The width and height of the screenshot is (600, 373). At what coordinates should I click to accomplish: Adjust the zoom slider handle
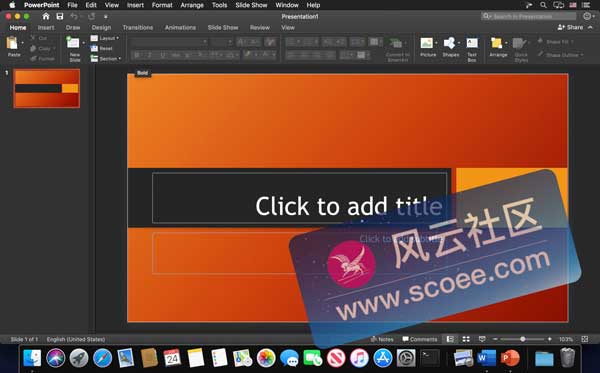(x=522, y=339)
